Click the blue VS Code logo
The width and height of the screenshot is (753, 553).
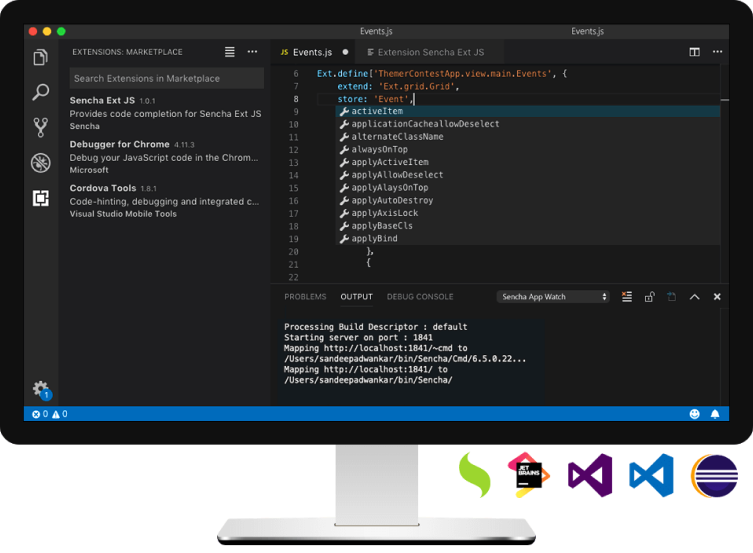(x=651, y=475)
